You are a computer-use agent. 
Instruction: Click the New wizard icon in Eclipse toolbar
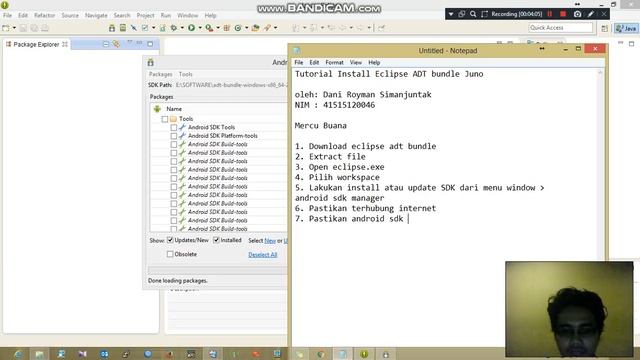point(6,28)
